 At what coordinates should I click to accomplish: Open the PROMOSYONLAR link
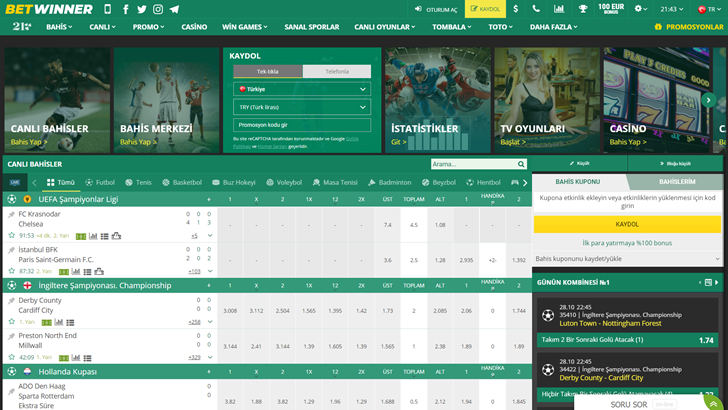[x=689, y=27]
